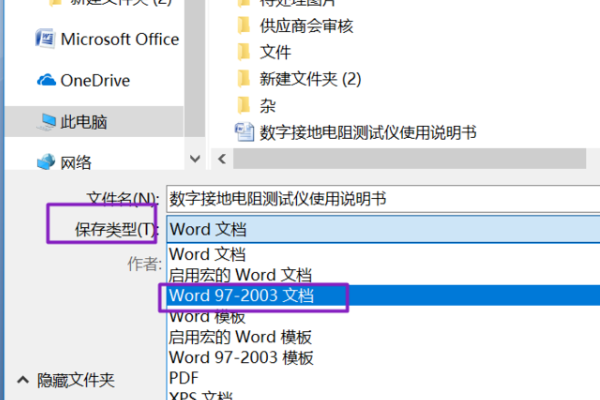Select the 数字接地电阻测试仪使用说明书 file name in list

point(368,133)
